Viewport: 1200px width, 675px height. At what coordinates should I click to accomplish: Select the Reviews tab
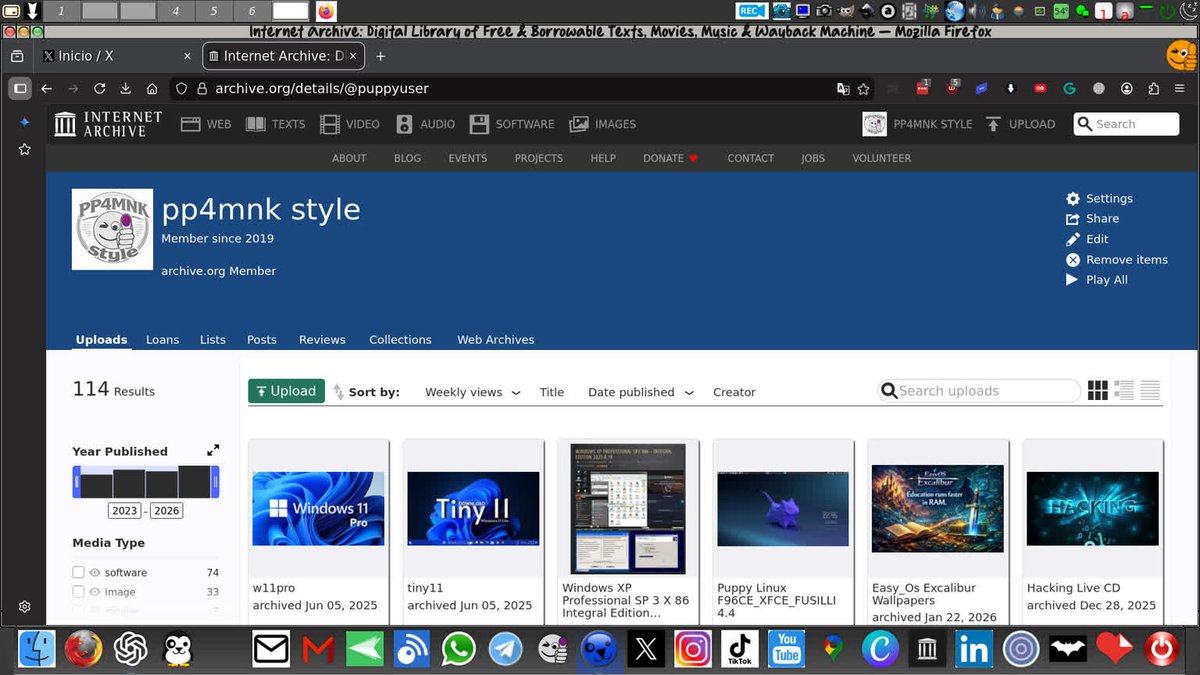point(322,340)
